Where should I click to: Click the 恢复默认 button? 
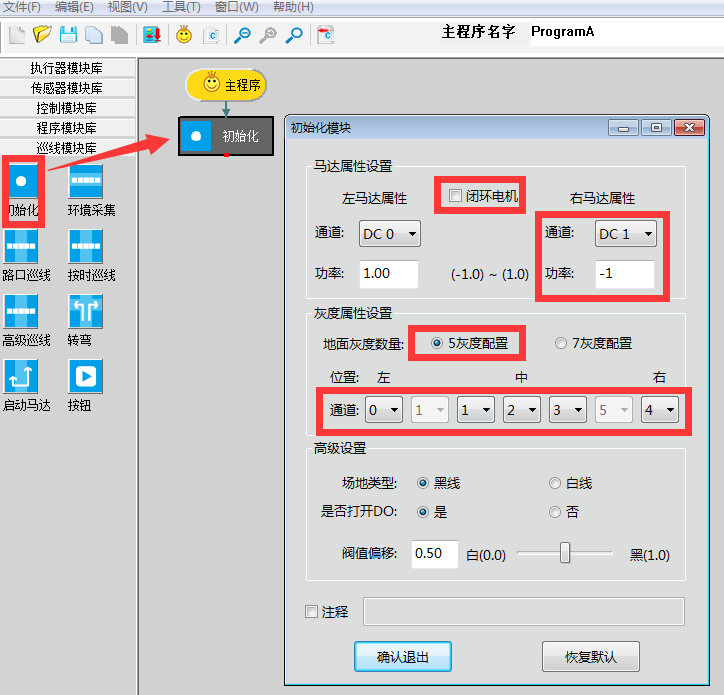(591, 657)
